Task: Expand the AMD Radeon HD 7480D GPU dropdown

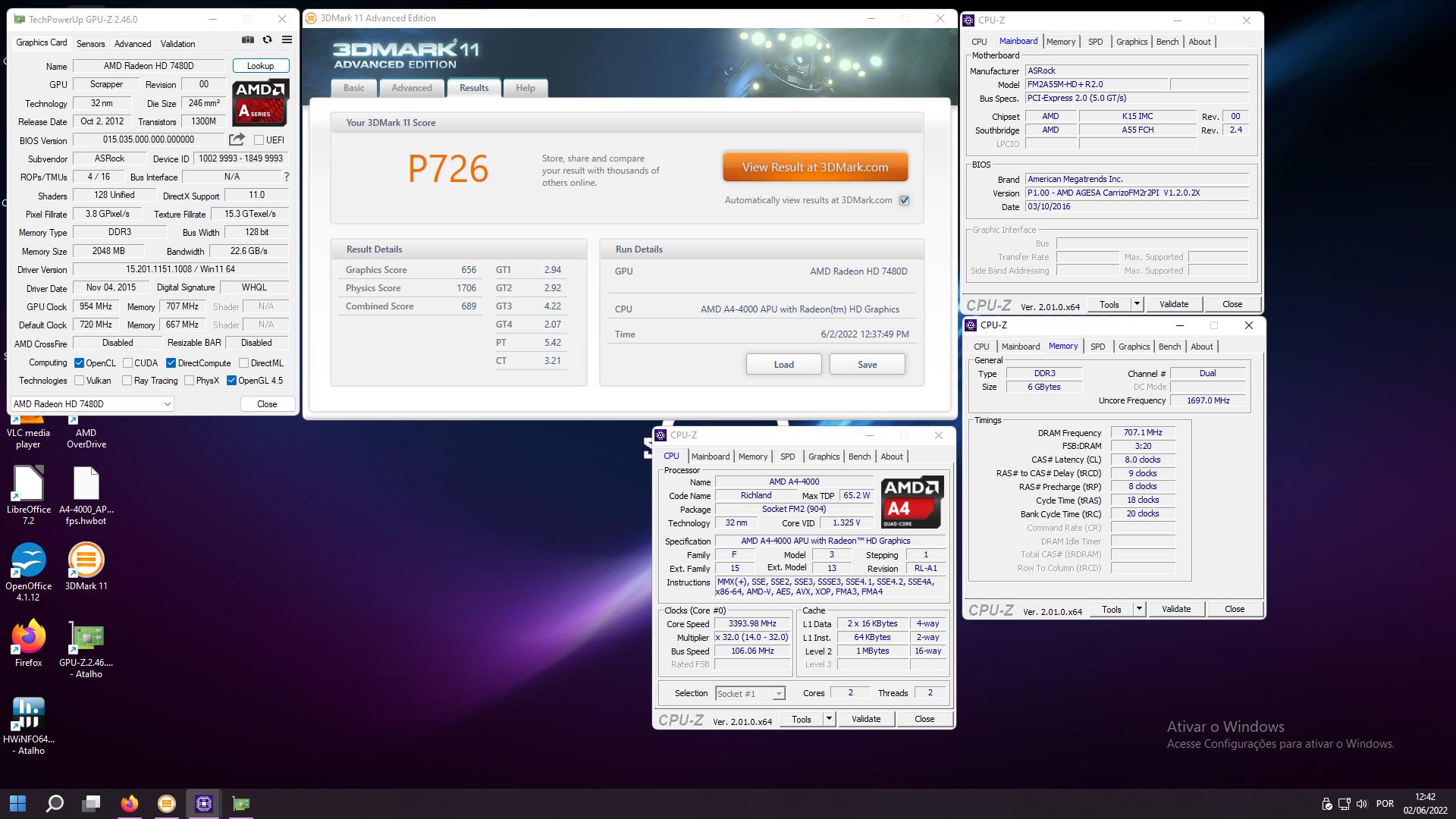Action: click(92, 404)
